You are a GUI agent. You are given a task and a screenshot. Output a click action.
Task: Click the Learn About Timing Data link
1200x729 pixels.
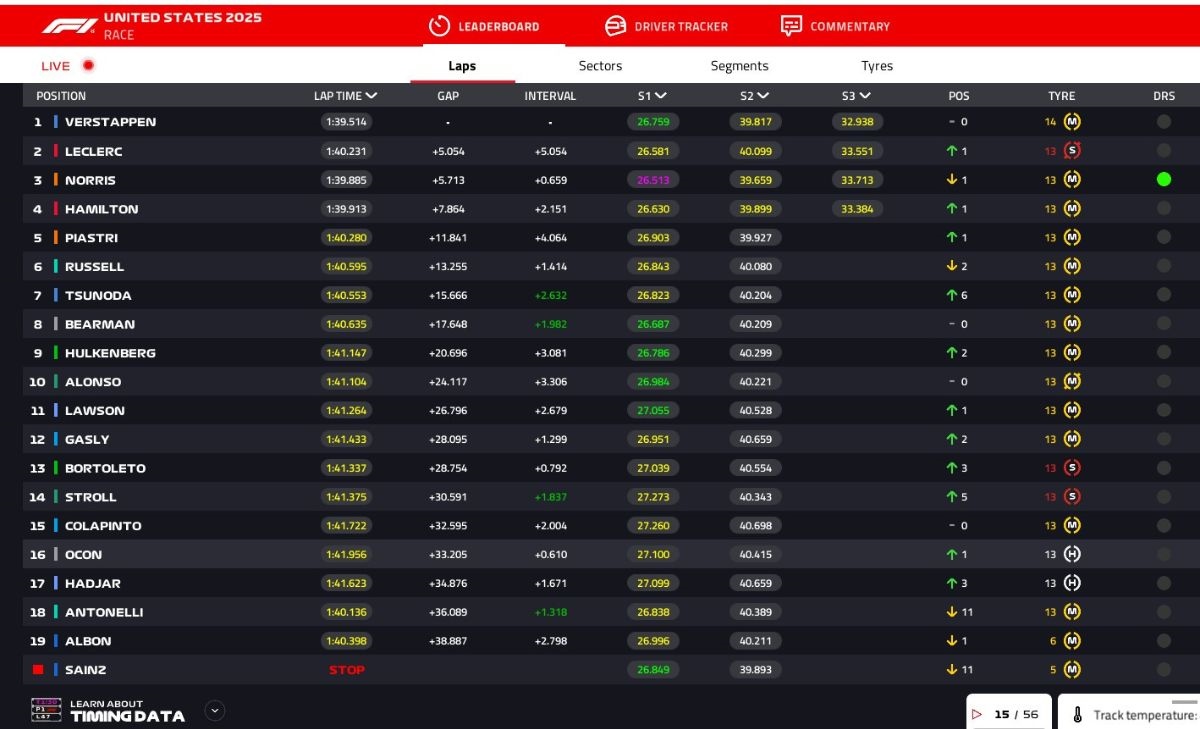(127, 711)
